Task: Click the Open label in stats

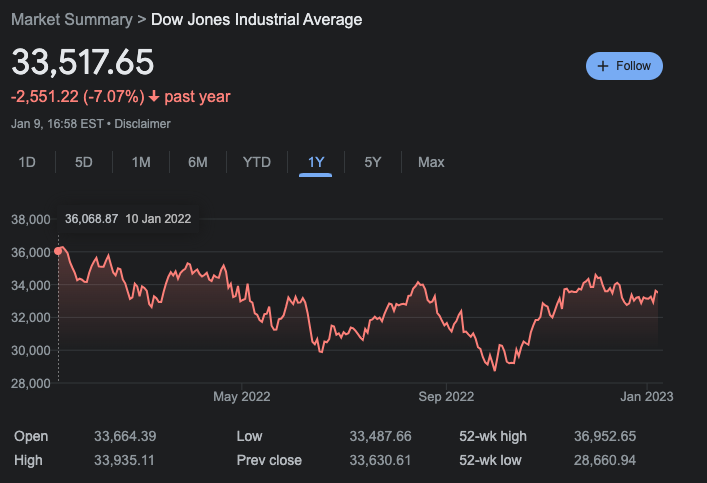Action: 31,436
